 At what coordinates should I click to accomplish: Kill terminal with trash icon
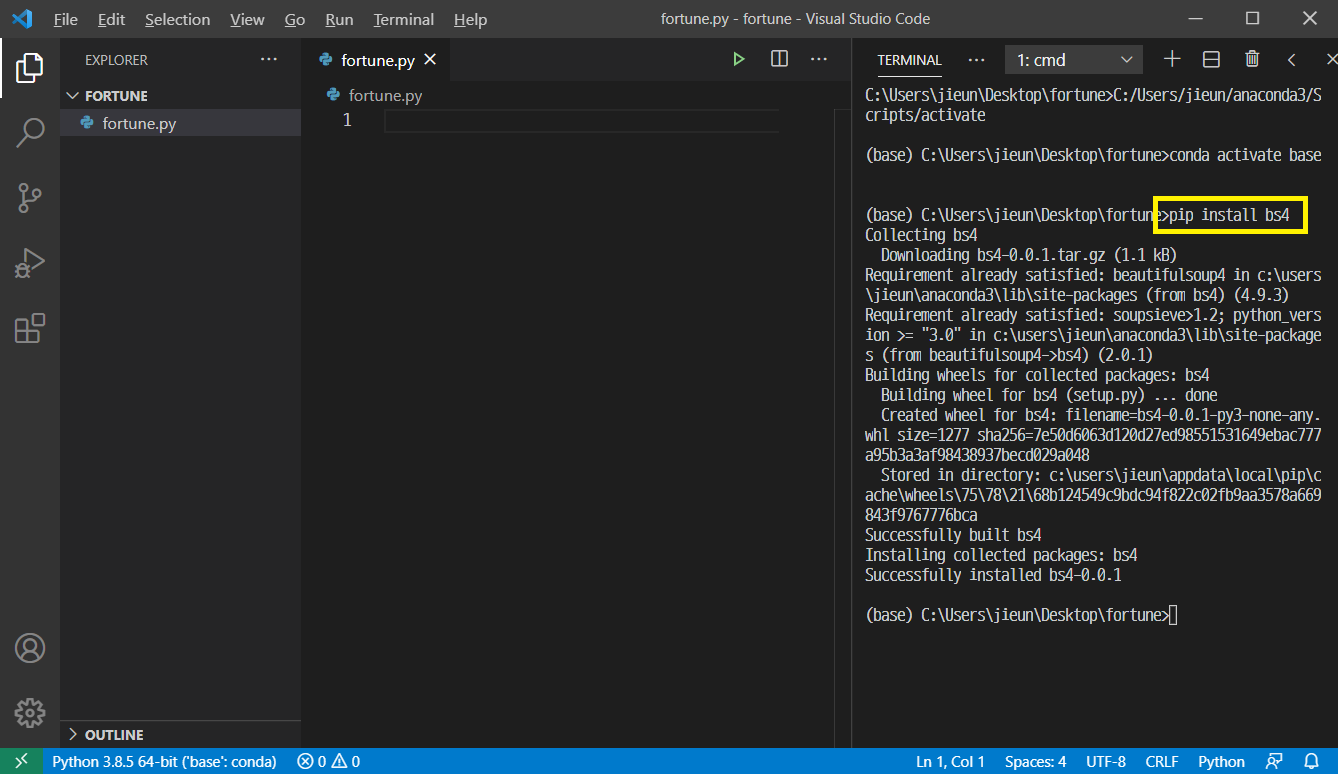coord(1252,60)
